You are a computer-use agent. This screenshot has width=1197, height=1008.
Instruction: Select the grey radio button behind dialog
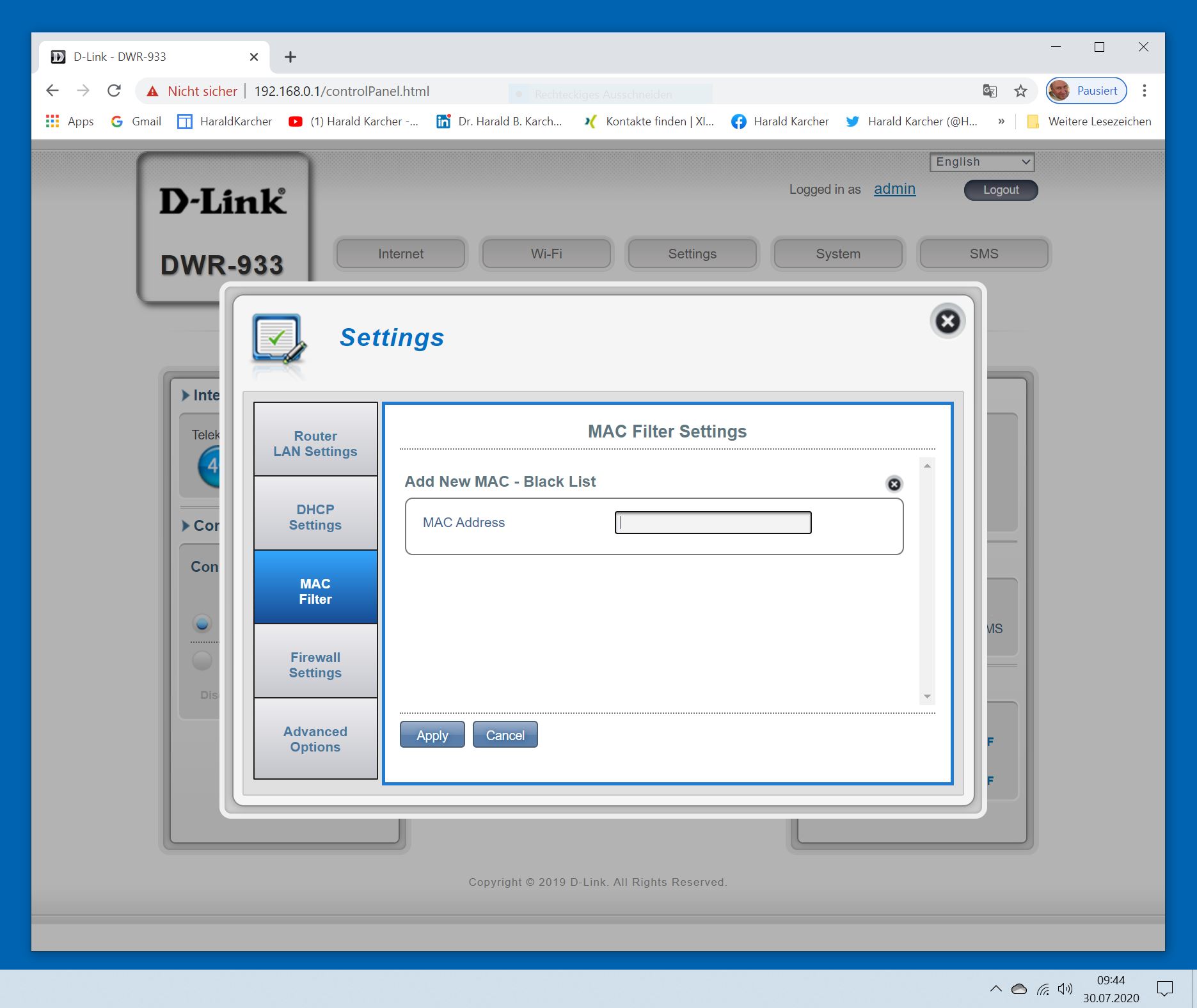(202, 660)
